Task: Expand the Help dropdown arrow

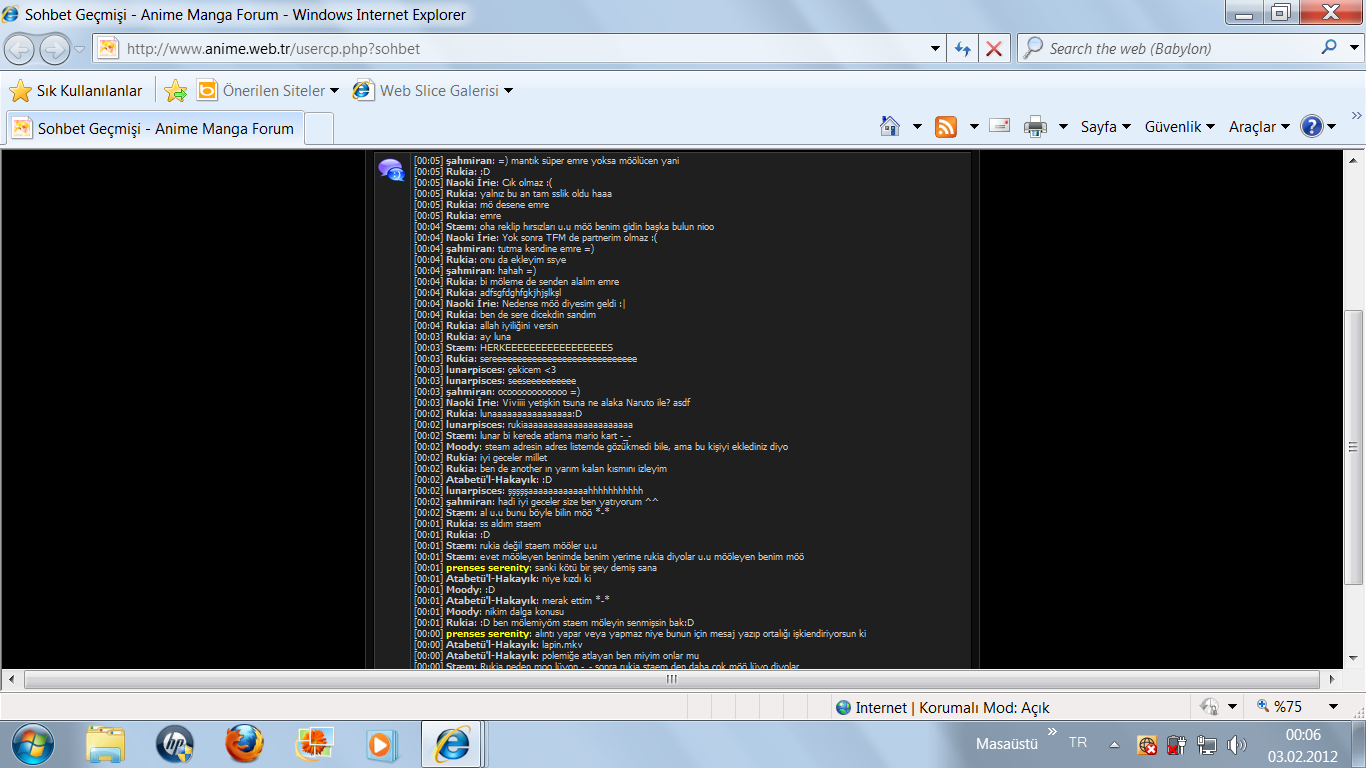Action: (x=1332, y=127)
